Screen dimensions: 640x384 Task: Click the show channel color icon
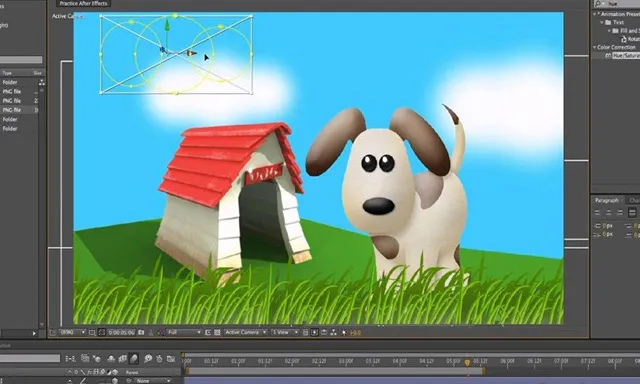pyautogui.click(x=160, y=333)
